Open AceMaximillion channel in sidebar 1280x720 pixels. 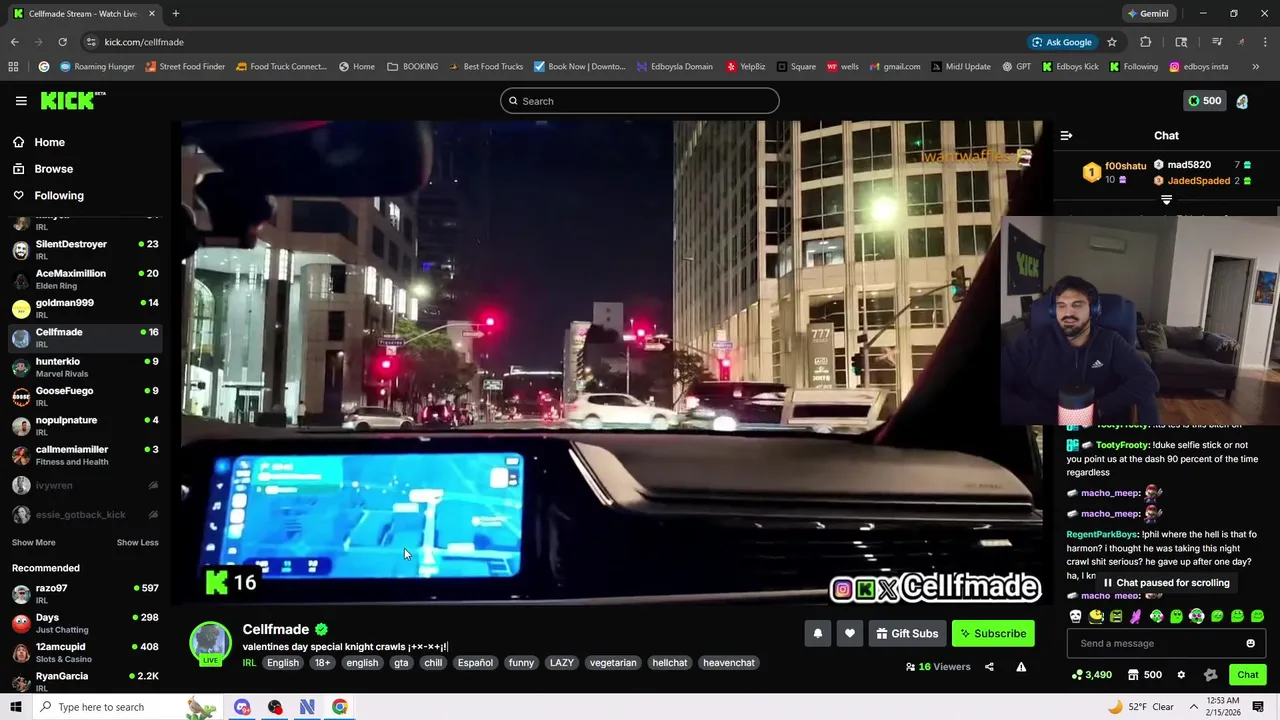(84, 279)
